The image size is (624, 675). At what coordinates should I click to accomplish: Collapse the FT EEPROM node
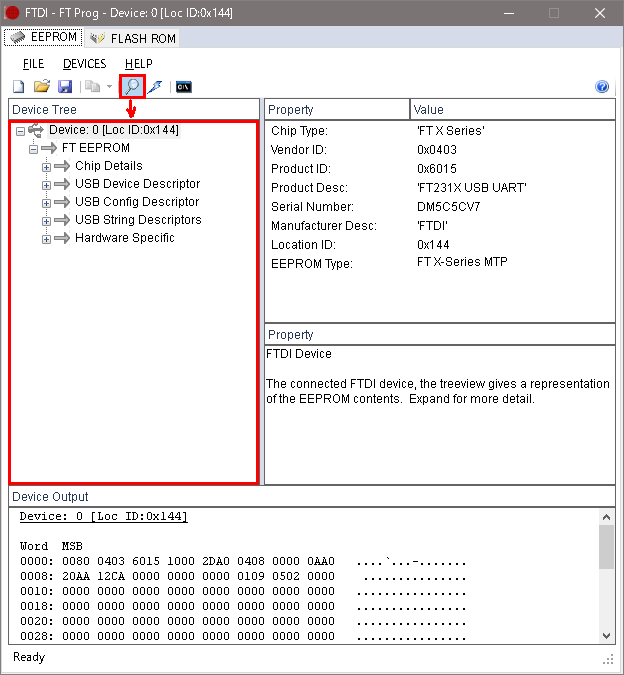pos(34,149)
